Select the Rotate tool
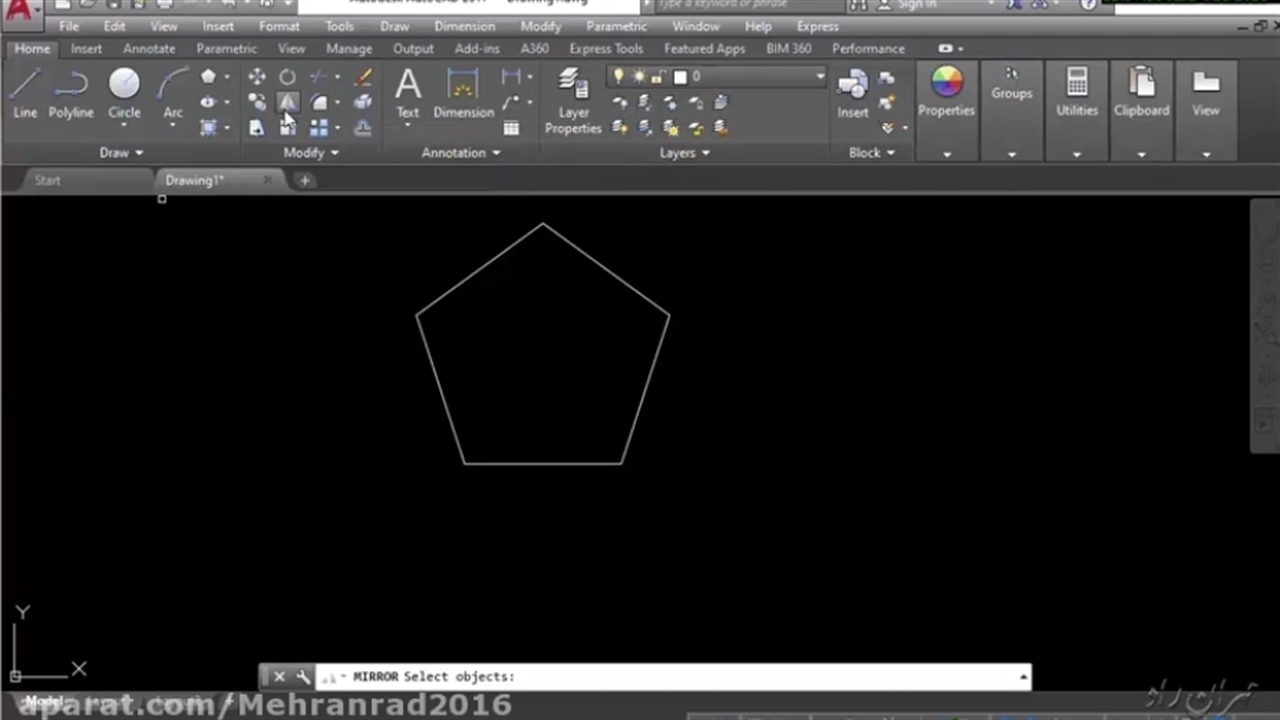Image resolution: width=1280 pixels, height=720 pixels. pyautogui.click(x=287, y=77)
